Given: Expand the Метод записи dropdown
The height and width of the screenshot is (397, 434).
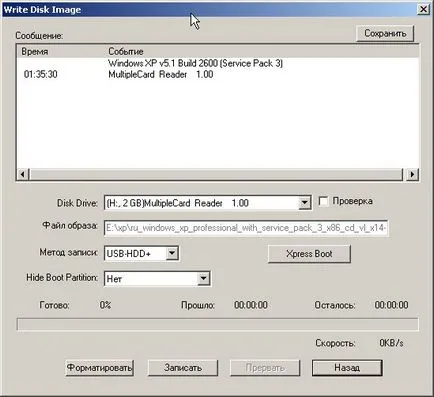Looking at the screenshot, I should (x=172, y=253).
